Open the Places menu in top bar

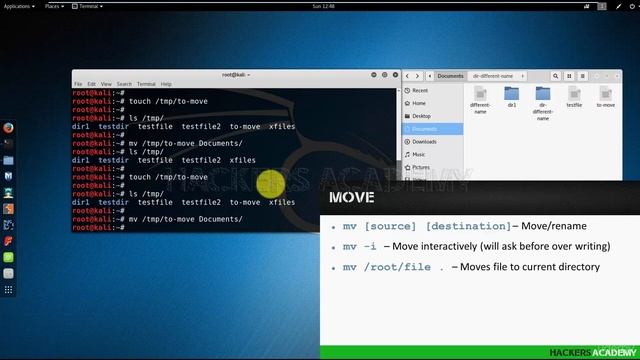(54, 6)
